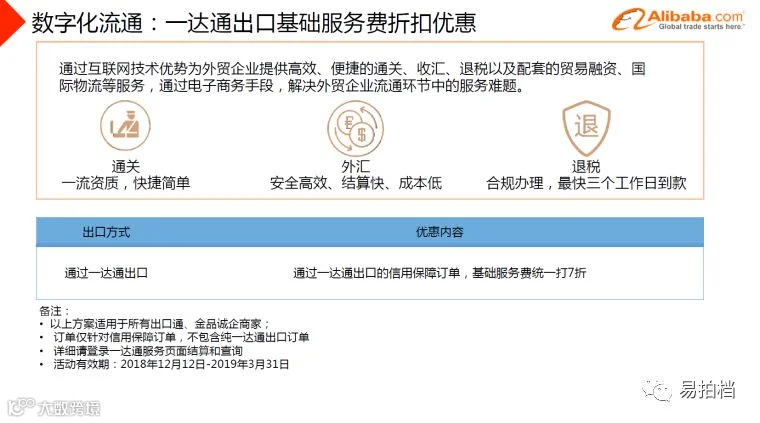The image size is (760, 423).
Task: Click the 通过一达通出口 table cell
Action: point(106,273)
